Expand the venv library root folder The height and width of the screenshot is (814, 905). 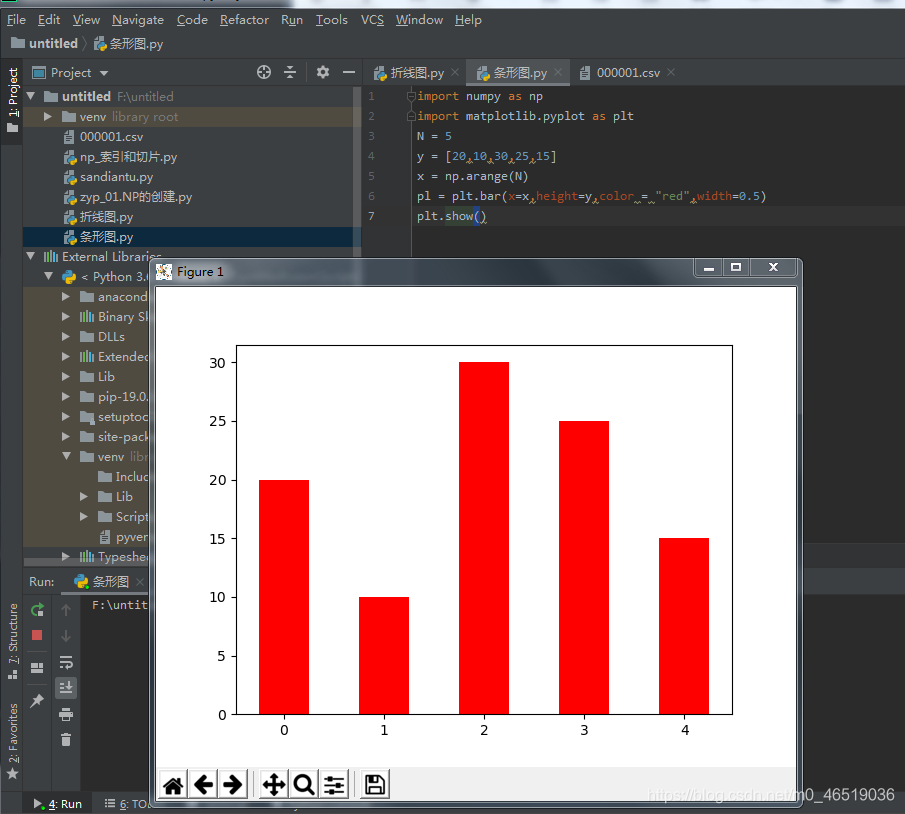[x=48, y=117]
